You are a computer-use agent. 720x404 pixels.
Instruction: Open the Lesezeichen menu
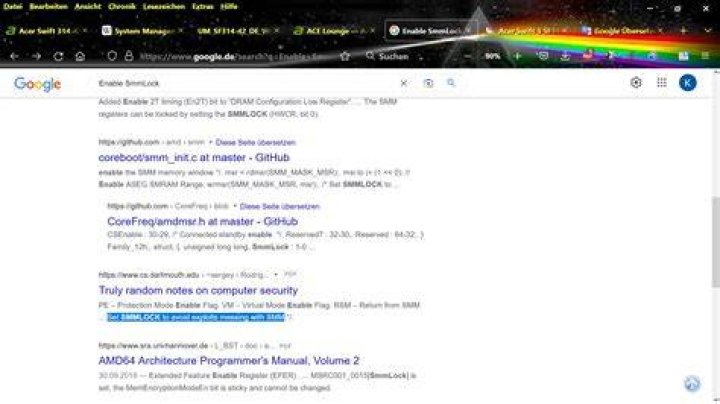[164, 6]
